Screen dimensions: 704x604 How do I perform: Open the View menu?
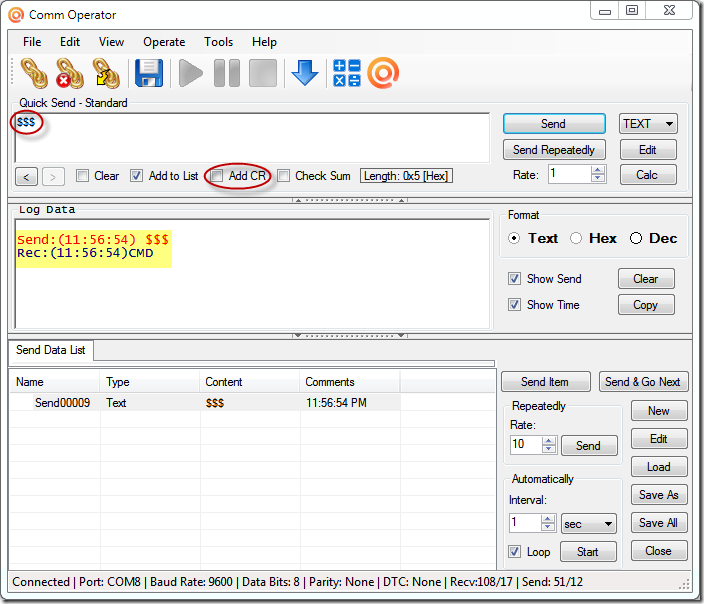click(111, 42)
